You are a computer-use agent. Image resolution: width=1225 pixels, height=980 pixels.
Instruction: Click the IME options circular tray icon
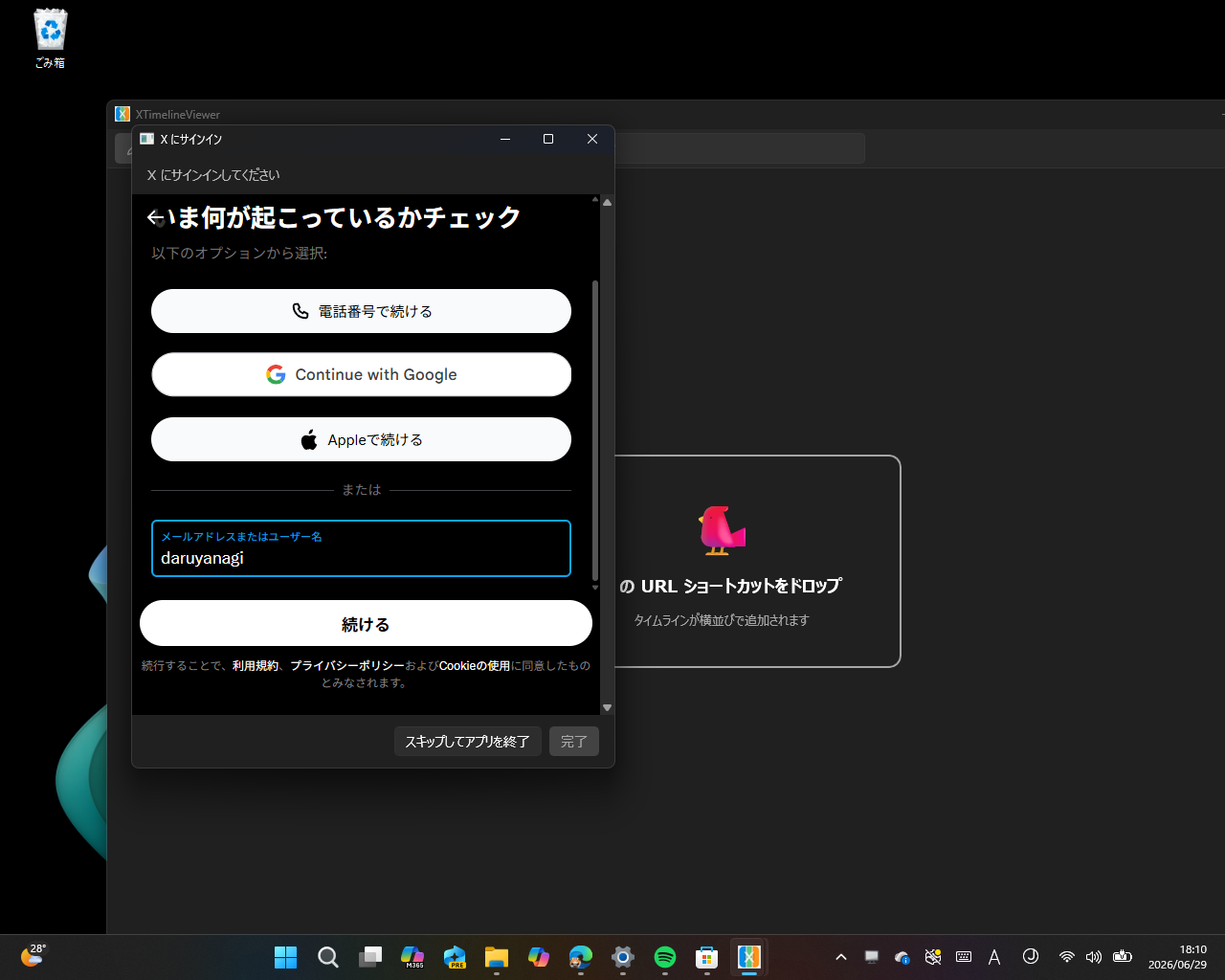pos(1031,956)
